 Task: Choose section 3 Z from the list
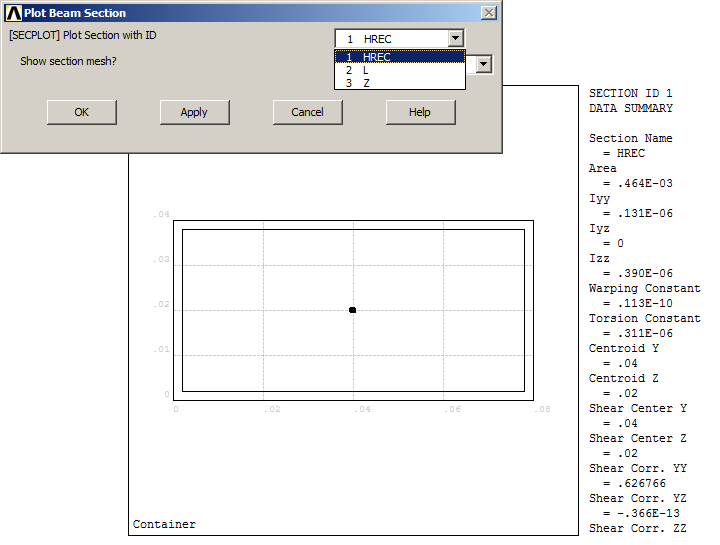399,83
